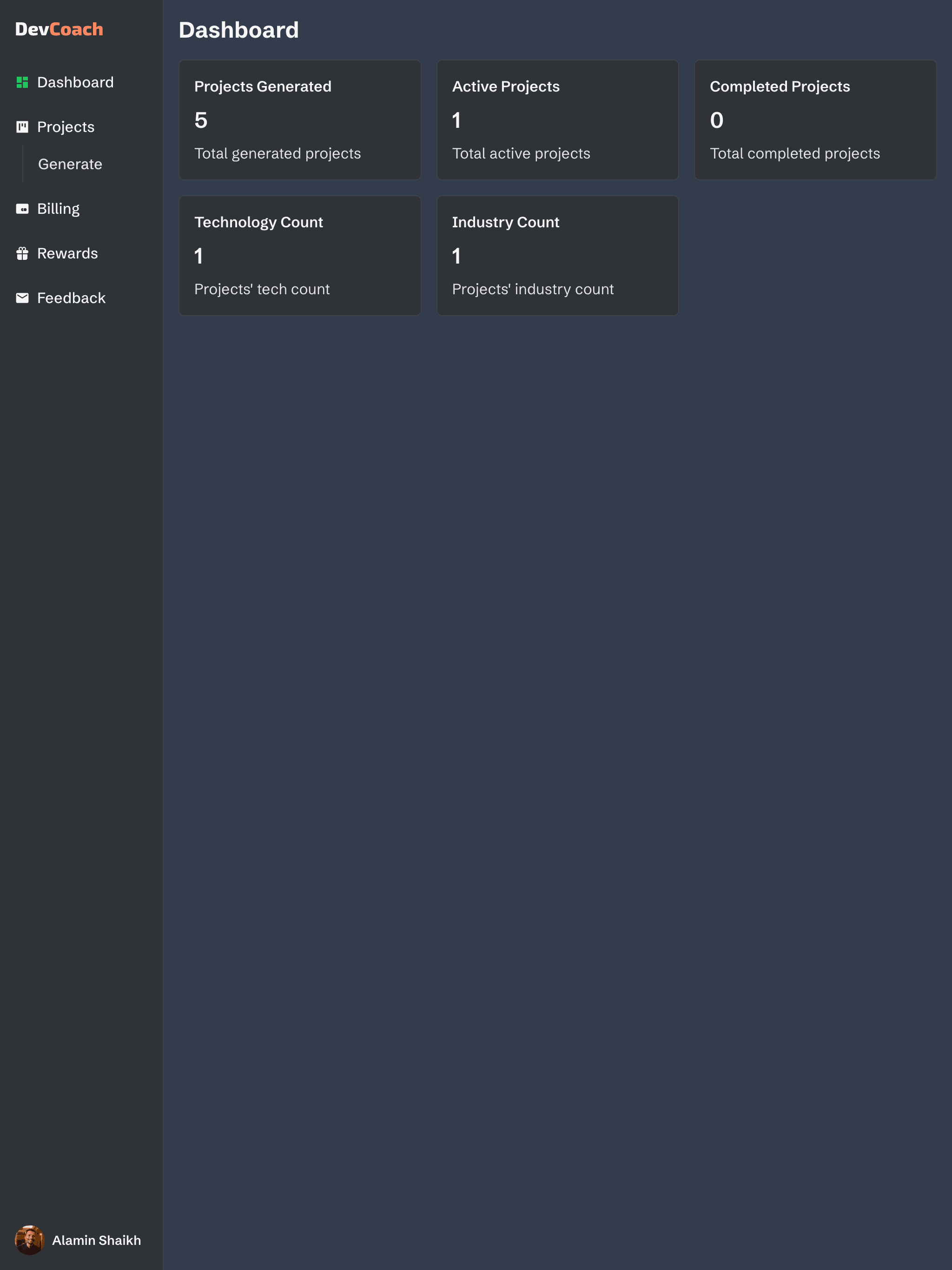Screen dimensions: 952x1270
Task: Click the Dashboard sidebar entry
Action: (76, 82)
